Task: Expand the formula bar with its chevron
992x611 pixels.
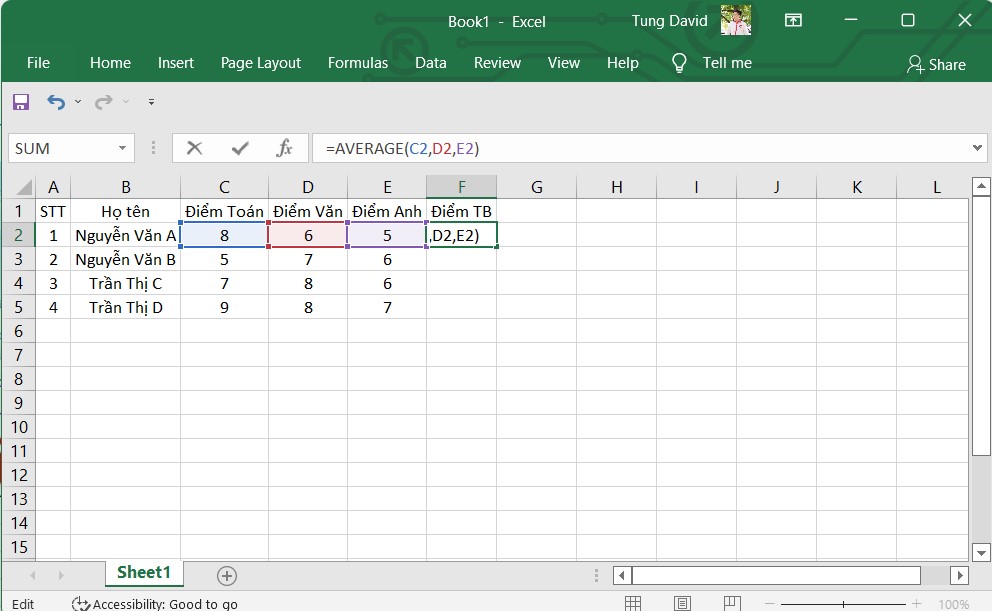Action: tap(977, 148)
